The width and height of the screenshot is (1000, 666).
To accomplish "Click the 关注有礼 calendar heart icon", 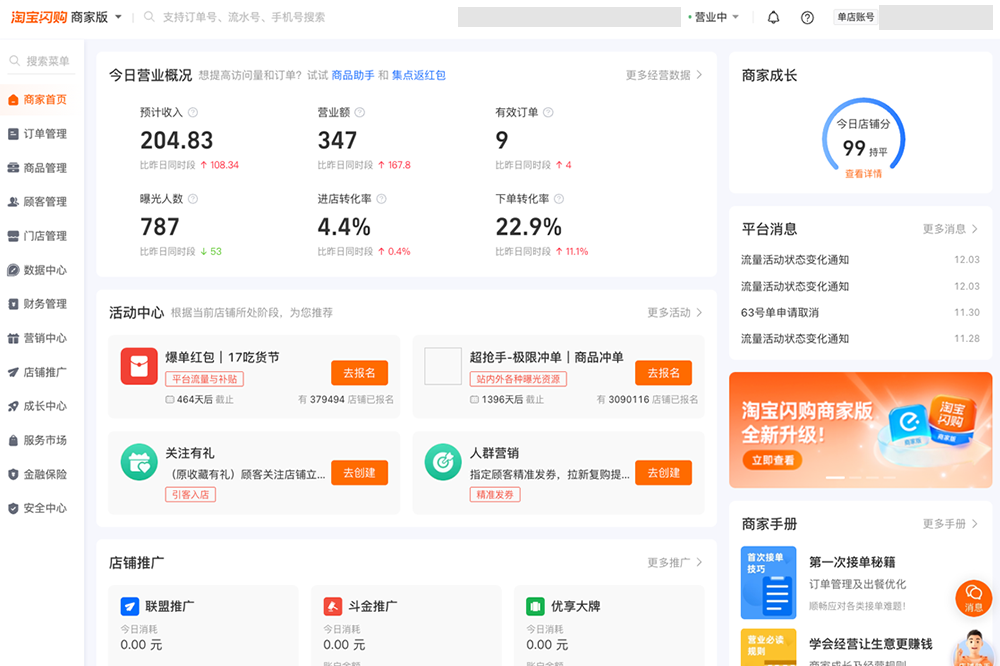I will (x=139, y=462).
